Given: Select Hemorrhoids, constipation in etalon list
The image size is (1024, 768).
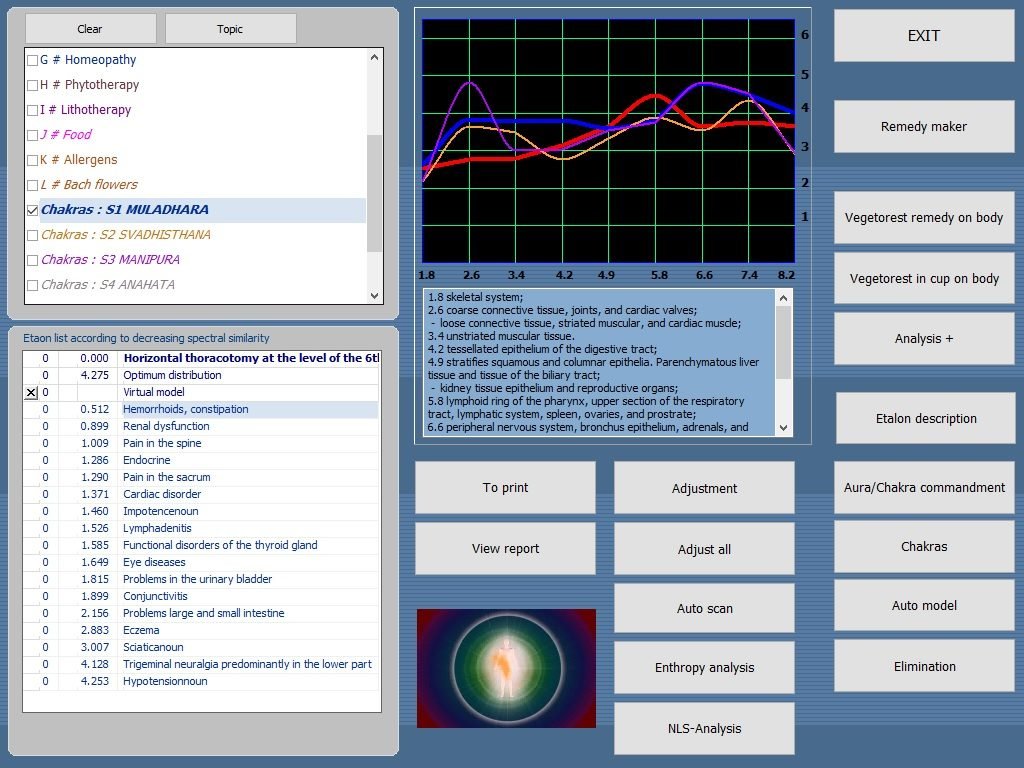Looking at the screenshot, I should [x=186, y=409].
